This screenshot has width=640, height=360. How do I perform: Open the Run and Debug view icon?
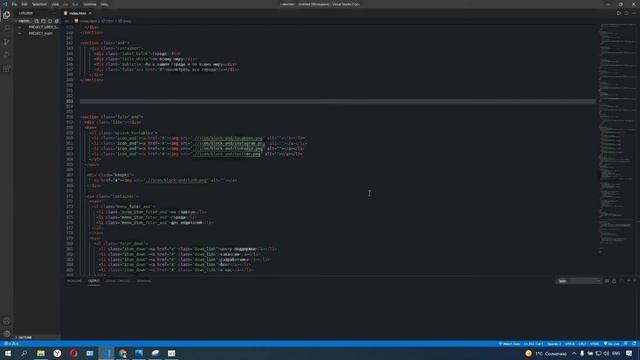[x=7, y=55]
